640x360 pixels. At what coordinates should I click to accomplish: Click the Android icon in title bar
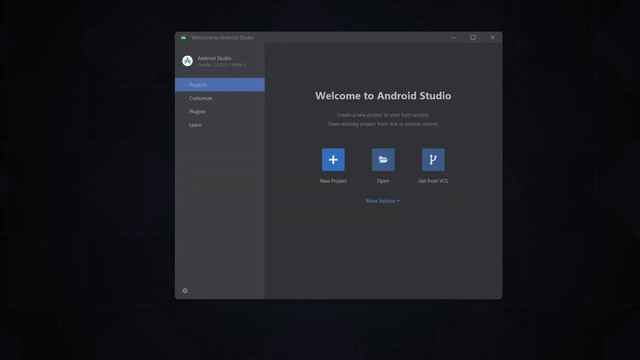[183, 38]
